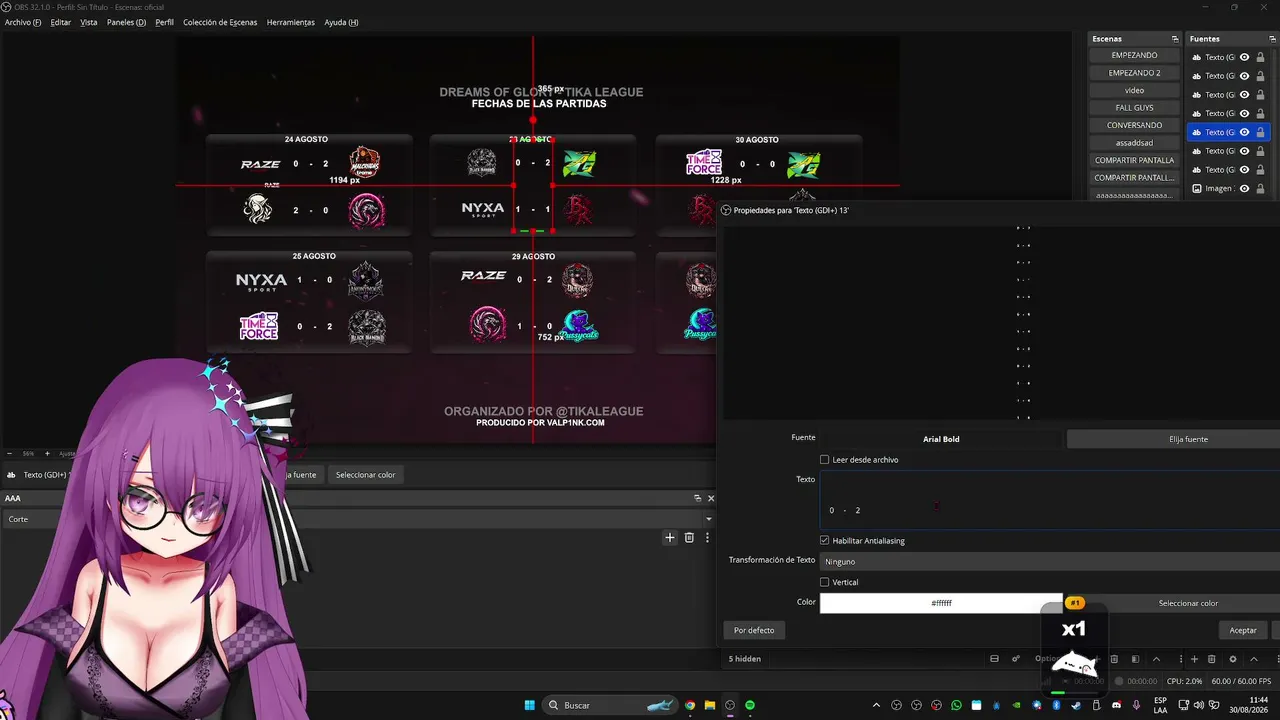Enable the Vertical text checkbox
Screen dimensions: 1280x720
tap(825, 582)
